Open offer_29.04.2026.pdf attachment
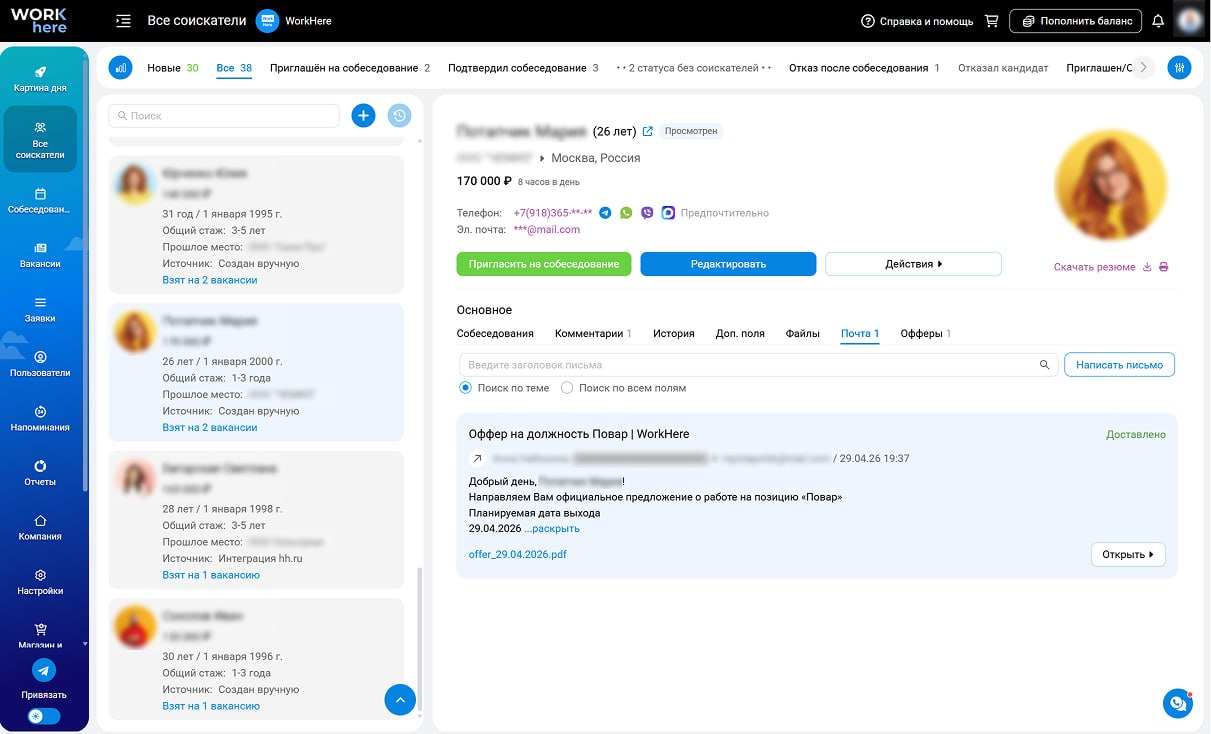The height and width of the screenshot is (734, 1211). (518, 554)
